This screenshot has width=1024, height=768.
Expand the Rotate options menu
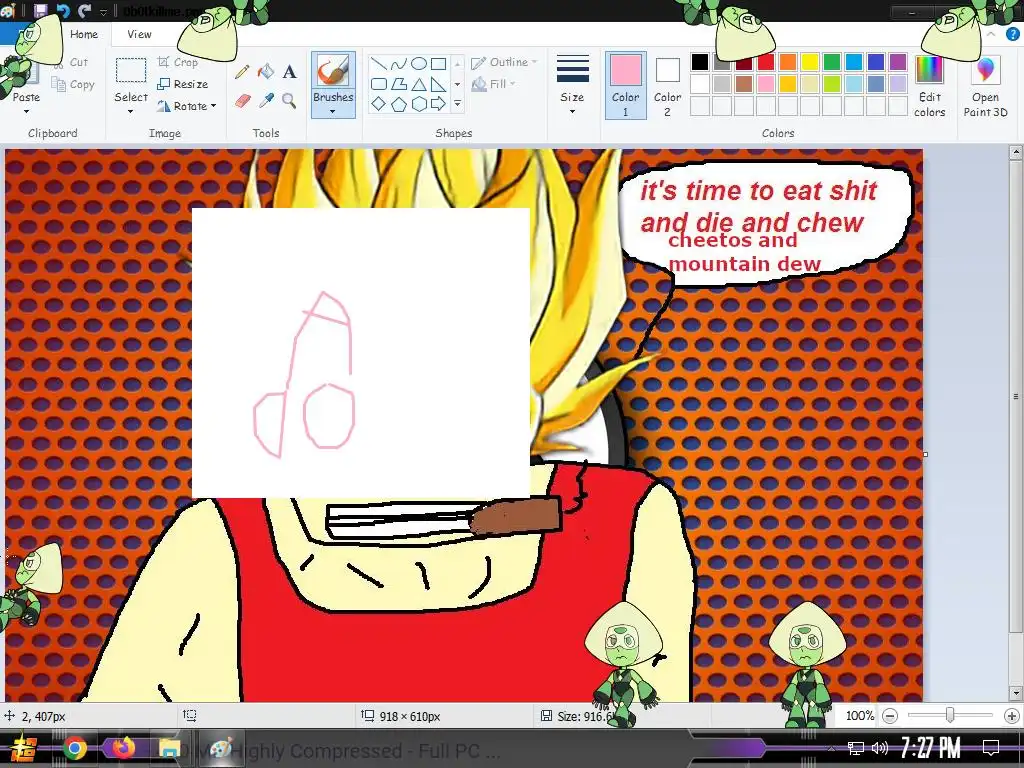[x=213, y=106]
